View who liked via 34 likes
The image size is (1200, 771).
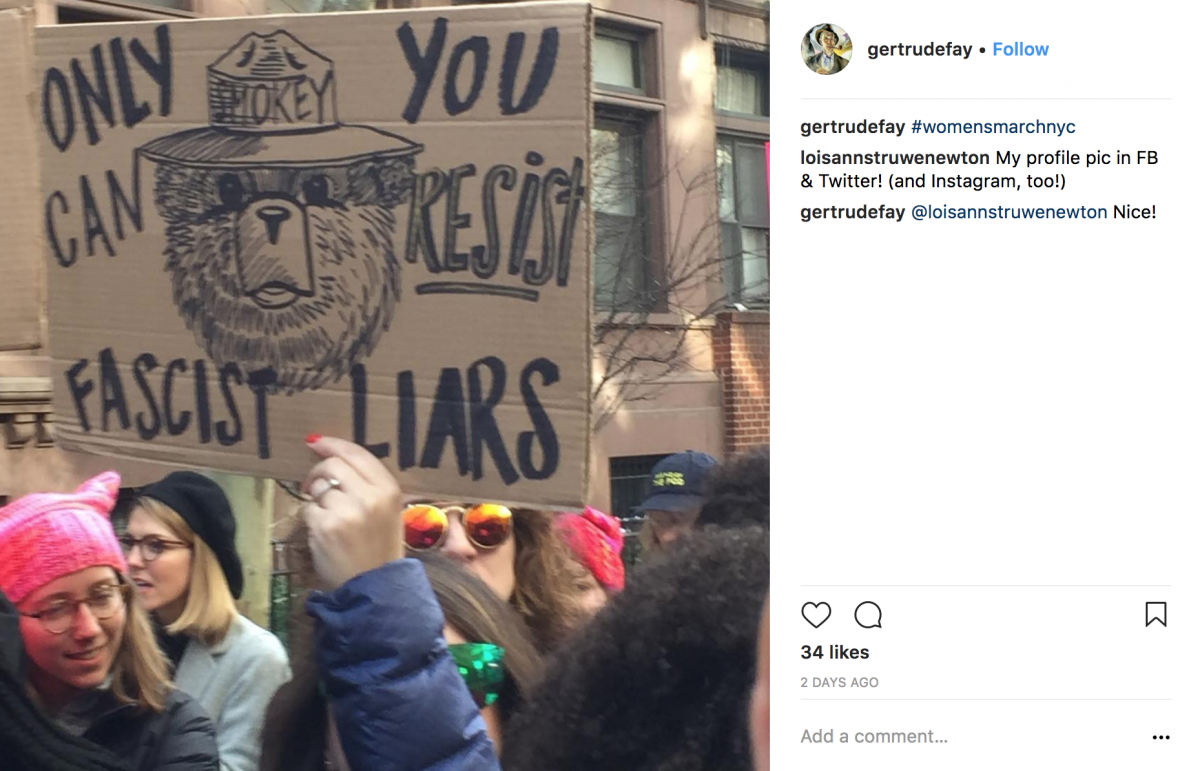pyautogui.click(x=835, y=652)
